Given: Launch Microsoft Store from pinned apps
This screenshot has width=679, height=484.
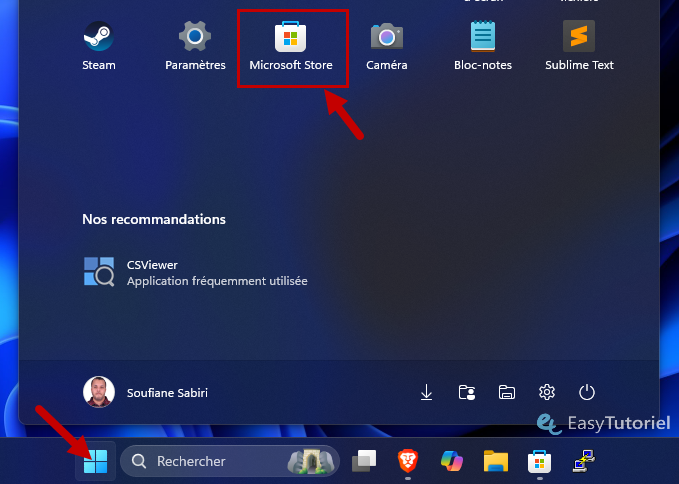Looking at the screenshot, I should click(291, 46).
